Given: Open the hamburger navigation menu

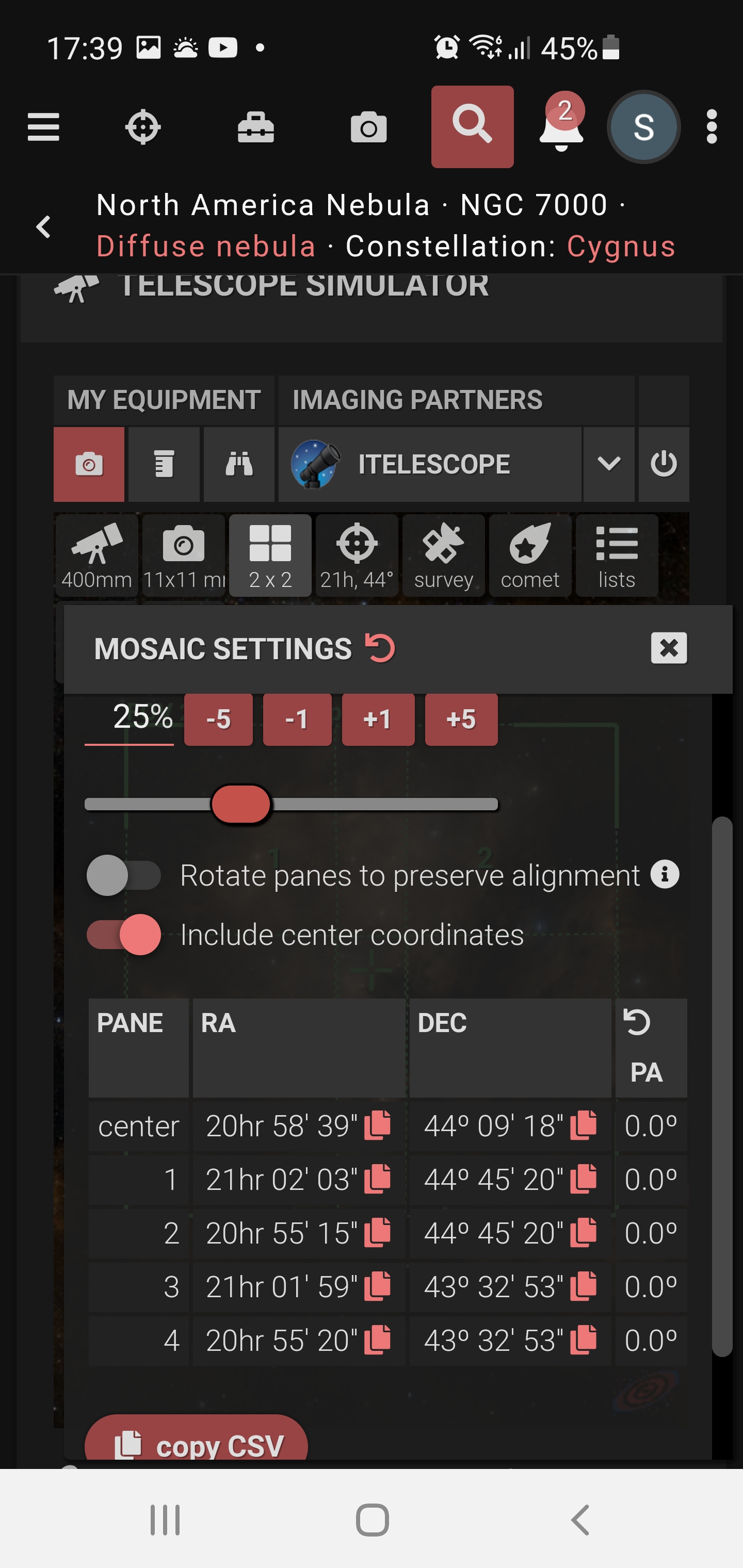Looking at the screenshot, I should (43, 127).
